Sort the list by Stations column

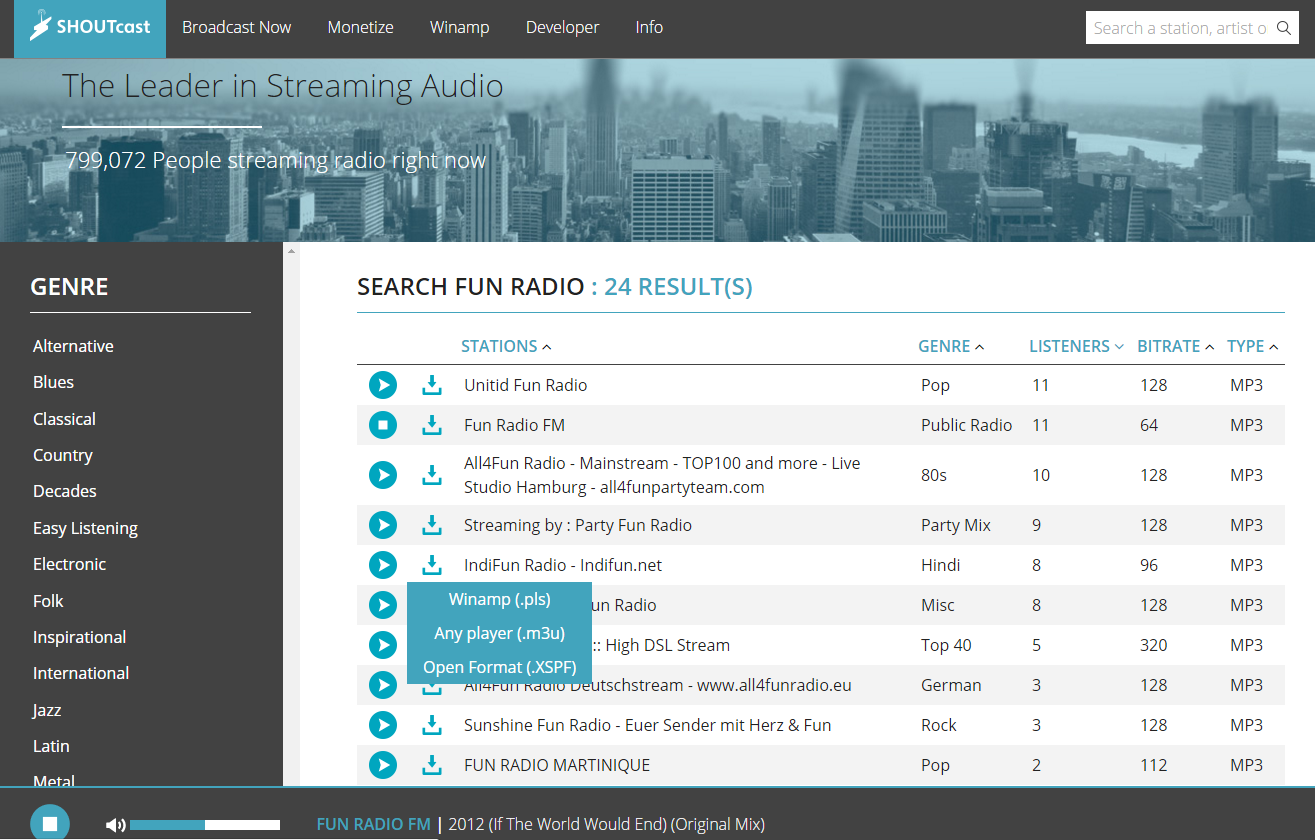(505, 346)
